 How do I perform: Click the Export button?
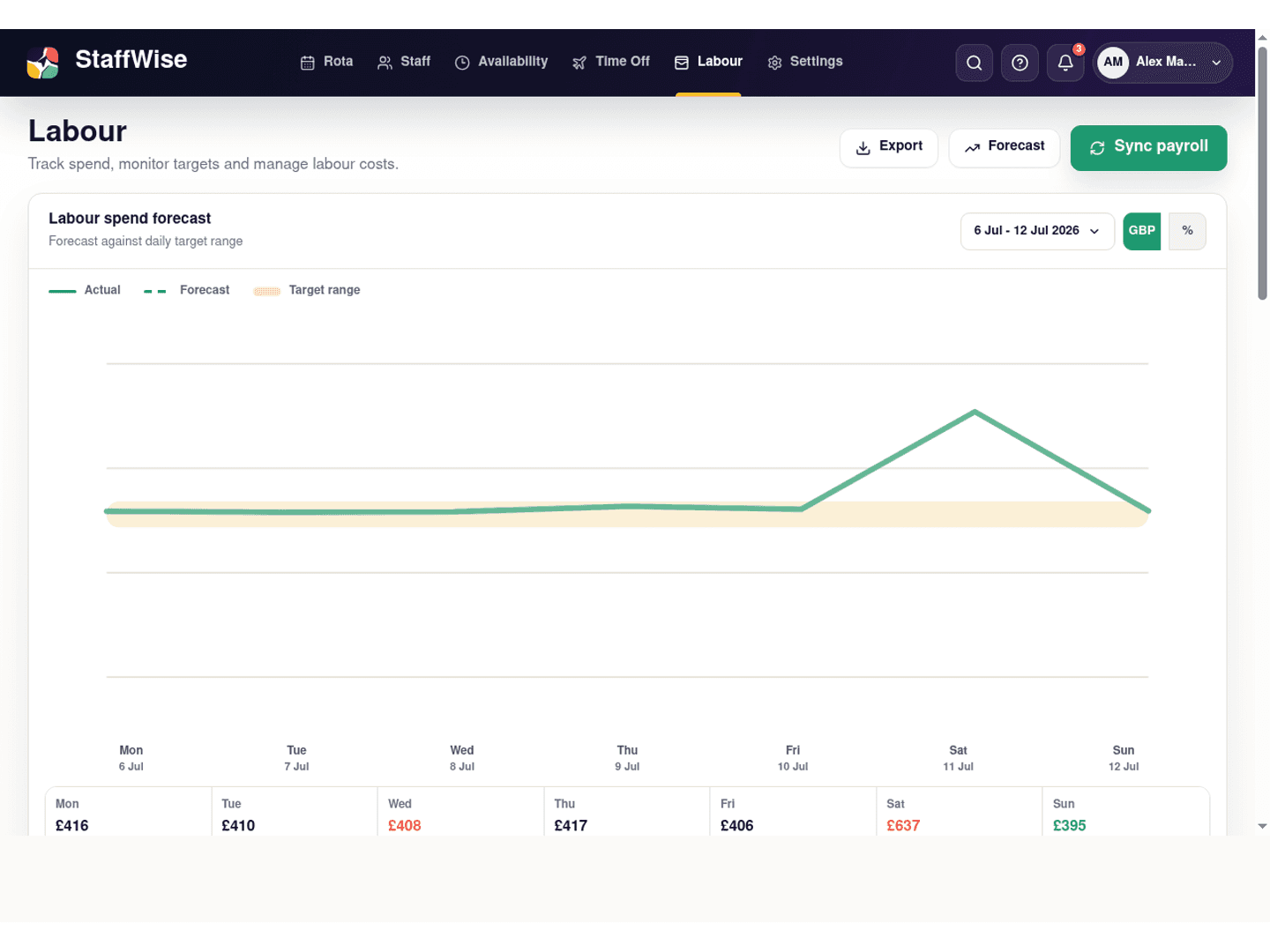click(x=889, y=147)
